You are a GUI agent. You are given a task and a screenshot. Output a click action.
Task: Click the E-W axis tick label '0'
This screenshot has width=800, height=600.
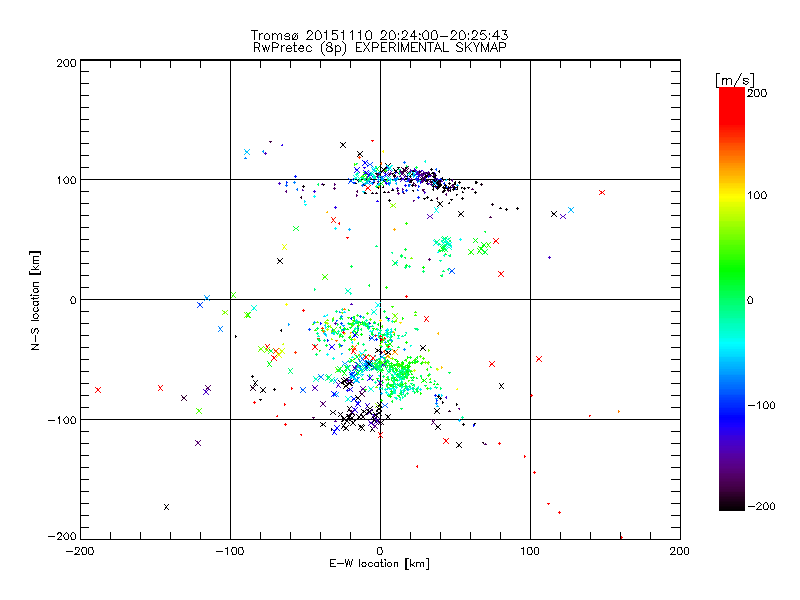coord(380,551)
